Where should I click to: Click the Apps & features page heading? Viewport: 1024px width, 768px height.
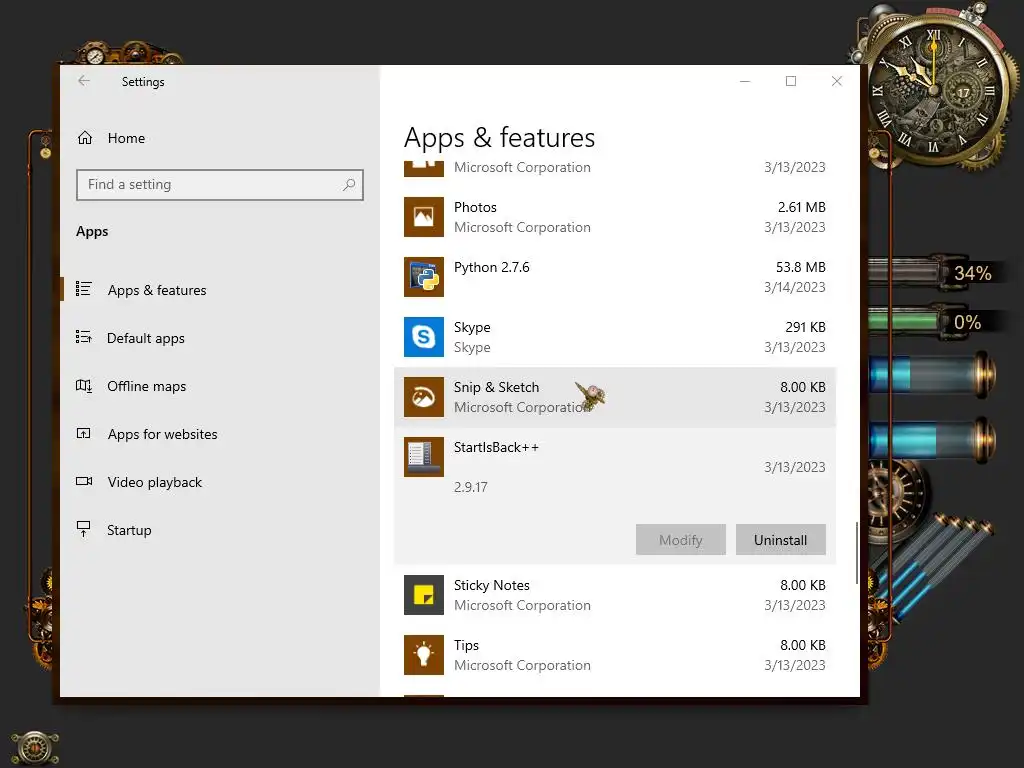(x=500, y=138)
